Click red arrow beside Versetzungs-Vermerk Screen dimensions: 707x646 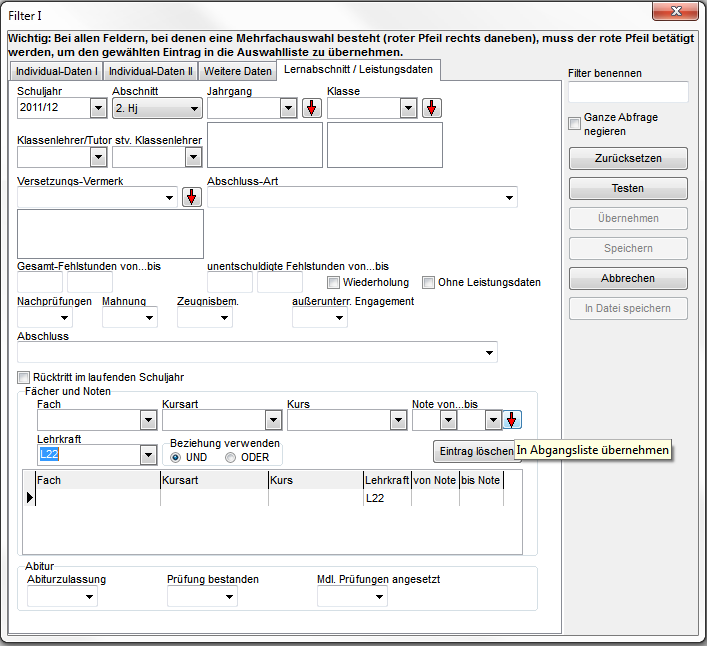point(192,197)
